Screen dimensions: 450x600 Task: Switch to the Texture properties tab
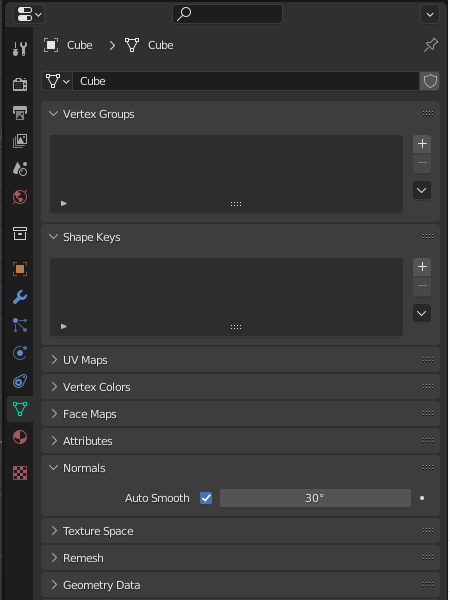(x=20, y=473)
